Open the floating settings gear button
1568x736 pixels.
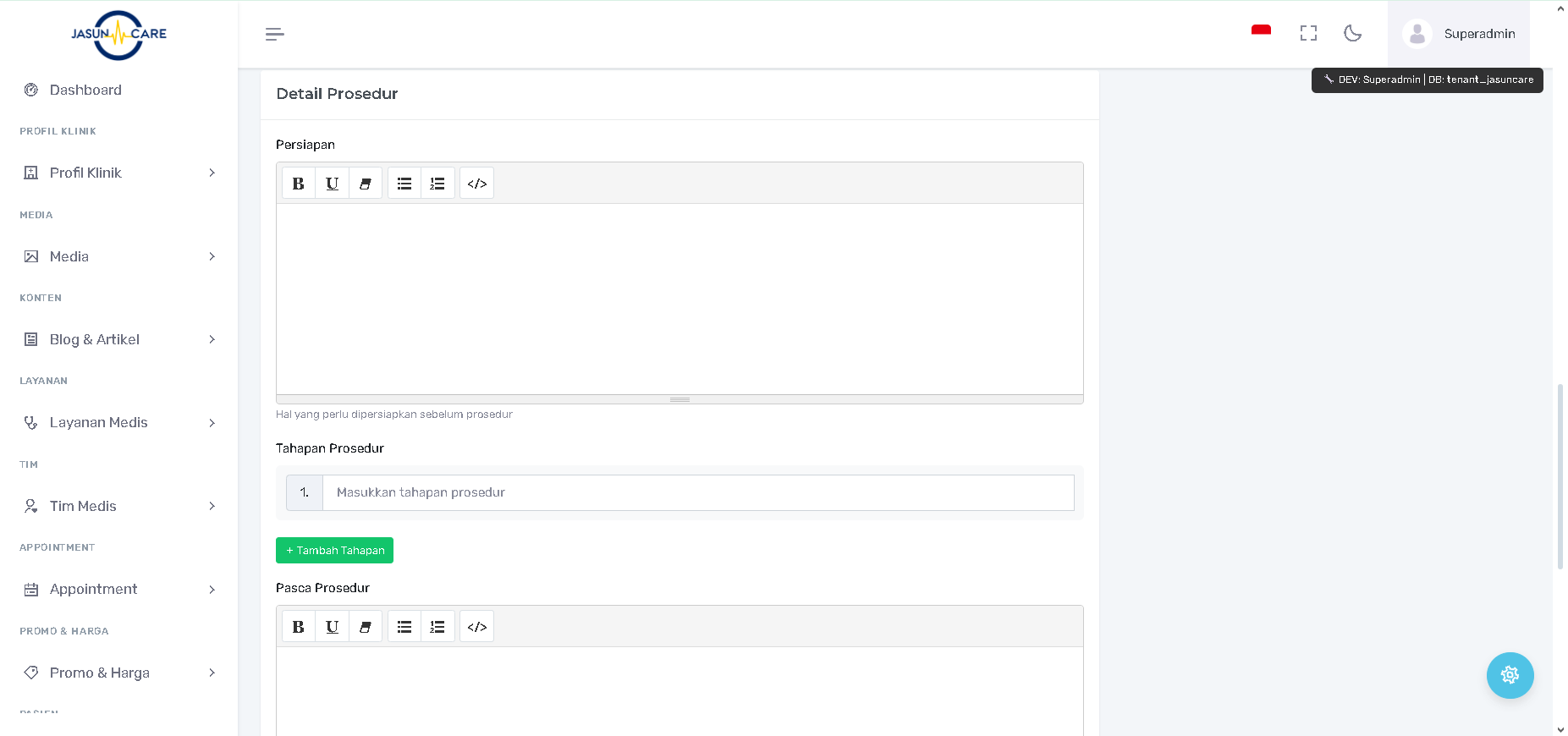pos(1510,675)
